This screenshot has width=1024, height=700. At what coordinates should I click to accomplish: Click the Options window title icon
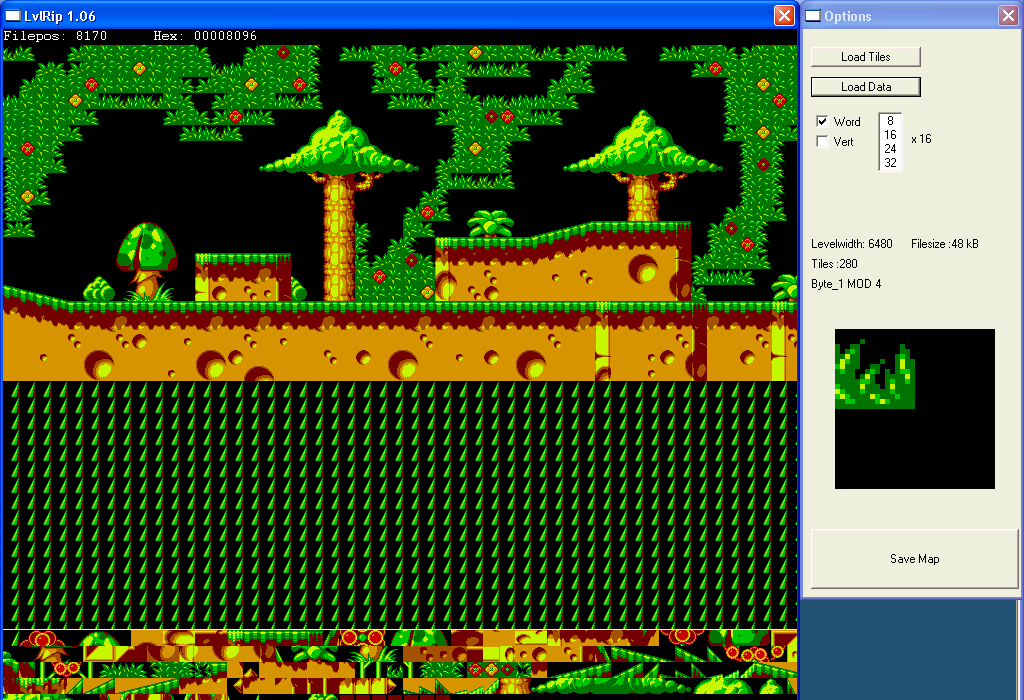click(x=812, y=16)
